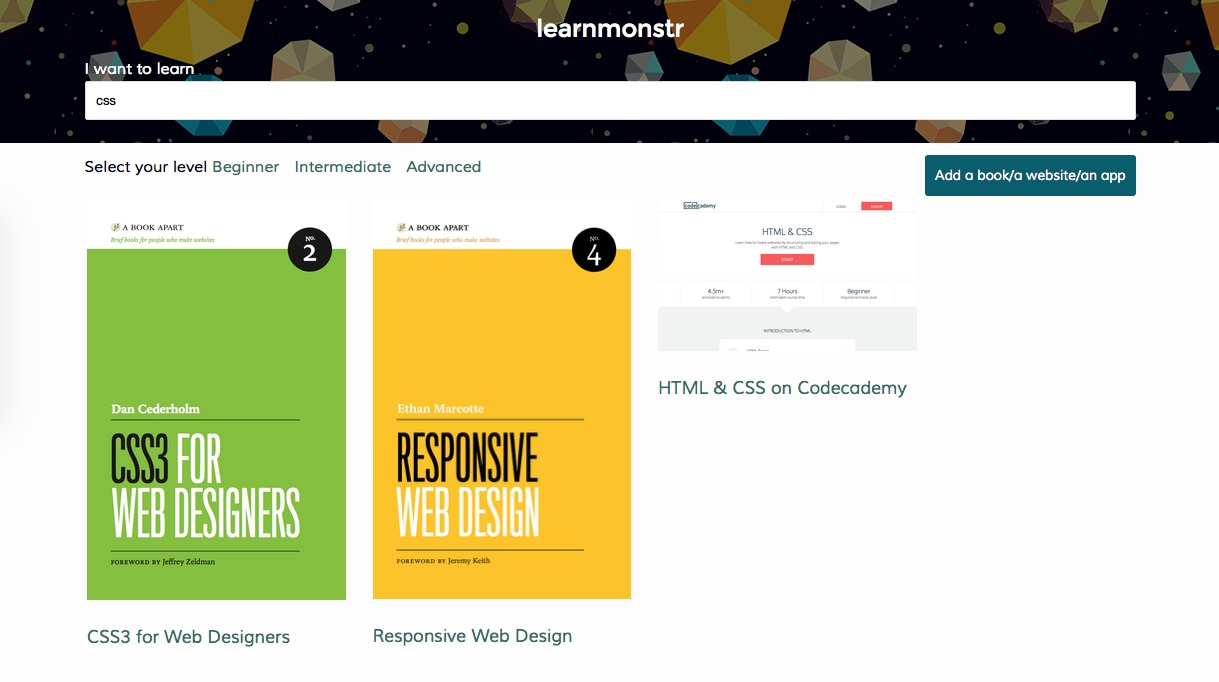Click the "Select your level" text
1219x682 pixels.
click(x=146, y=167)
